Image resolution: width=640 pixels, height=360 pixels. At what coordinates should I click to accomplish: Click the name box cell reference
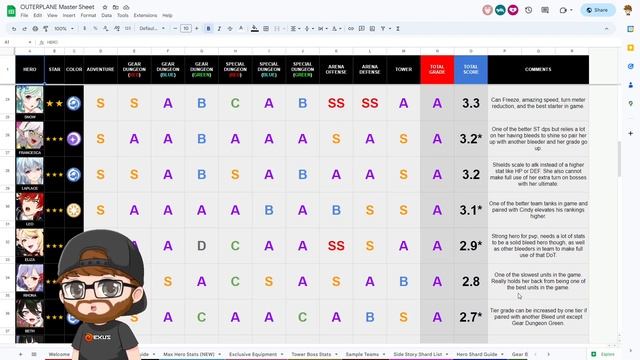[x=16, y=42]
